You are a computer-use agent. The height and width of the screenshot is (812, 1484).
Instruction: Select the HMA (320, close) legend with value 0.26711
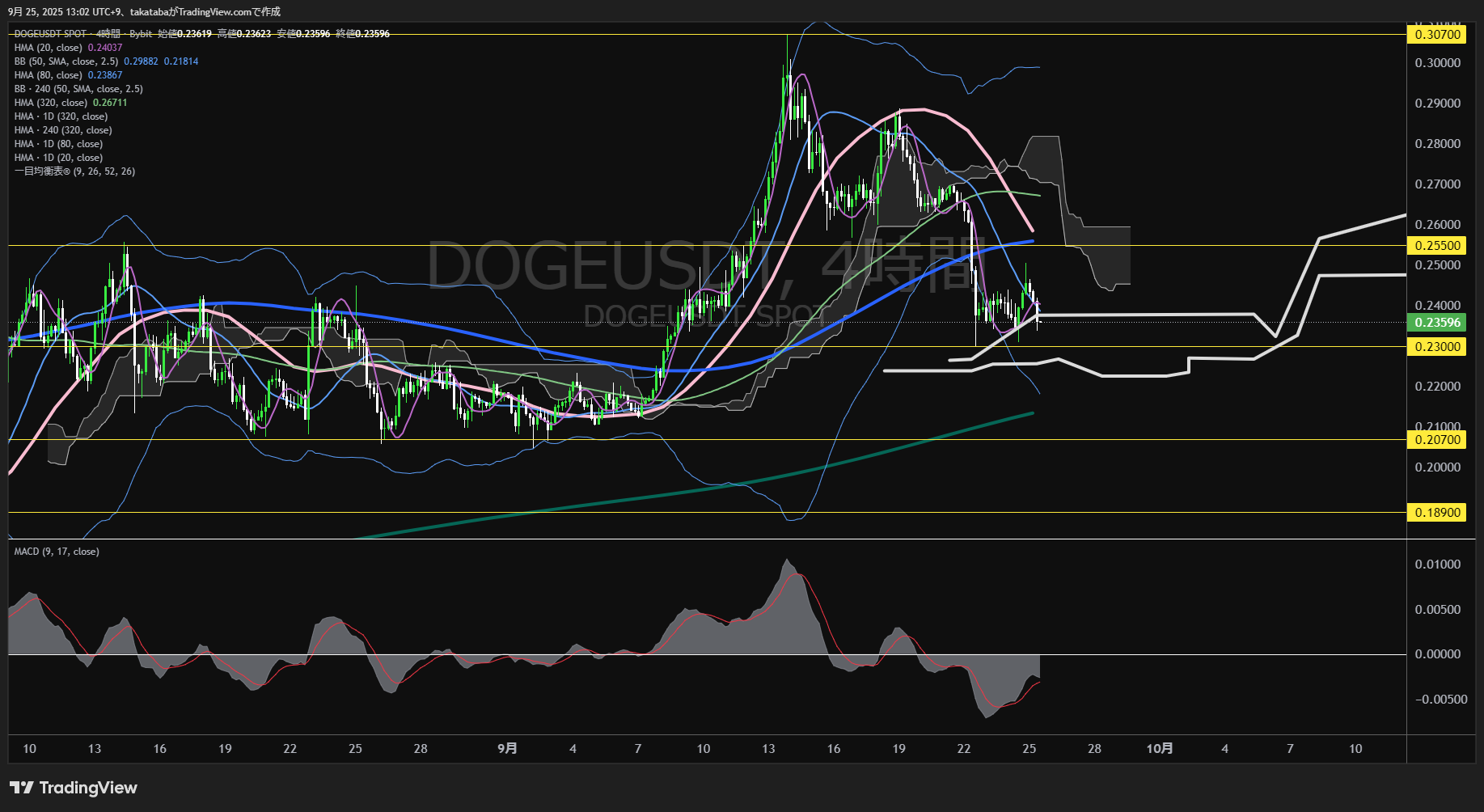pyautogui.click(x=70, y=103)
